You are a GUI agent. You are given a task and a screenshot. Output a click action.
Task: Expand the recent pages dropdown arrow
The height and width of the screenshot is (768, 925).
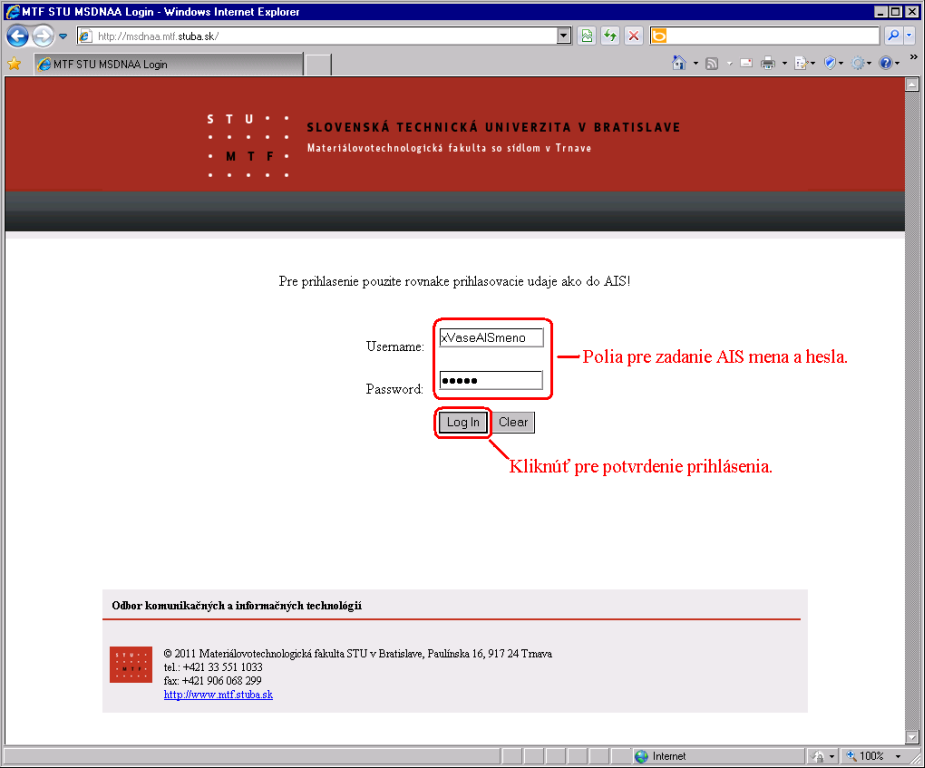63,36
